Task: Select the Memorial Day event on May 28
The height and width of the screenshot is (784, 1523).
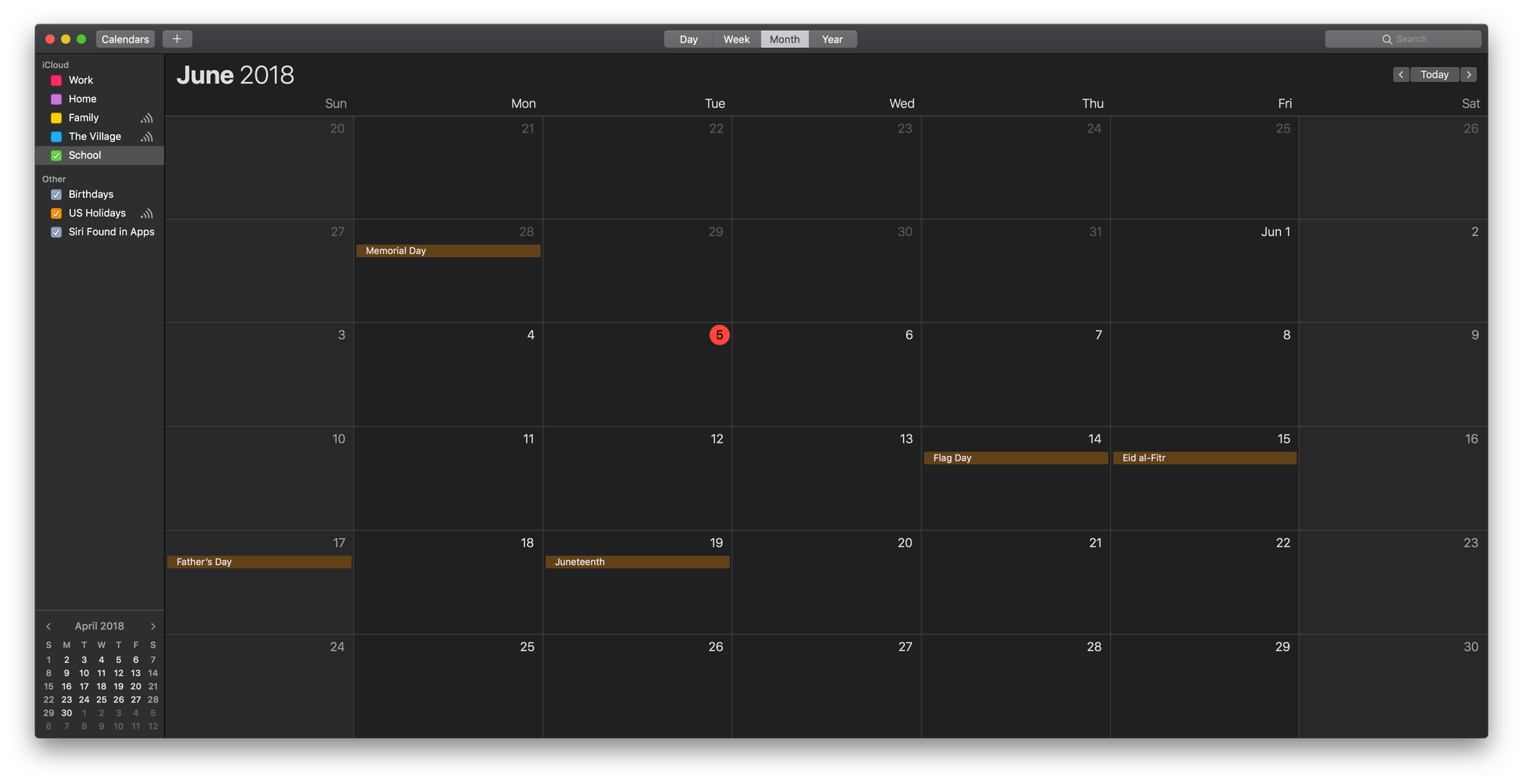Action: (x=448, y=250)
